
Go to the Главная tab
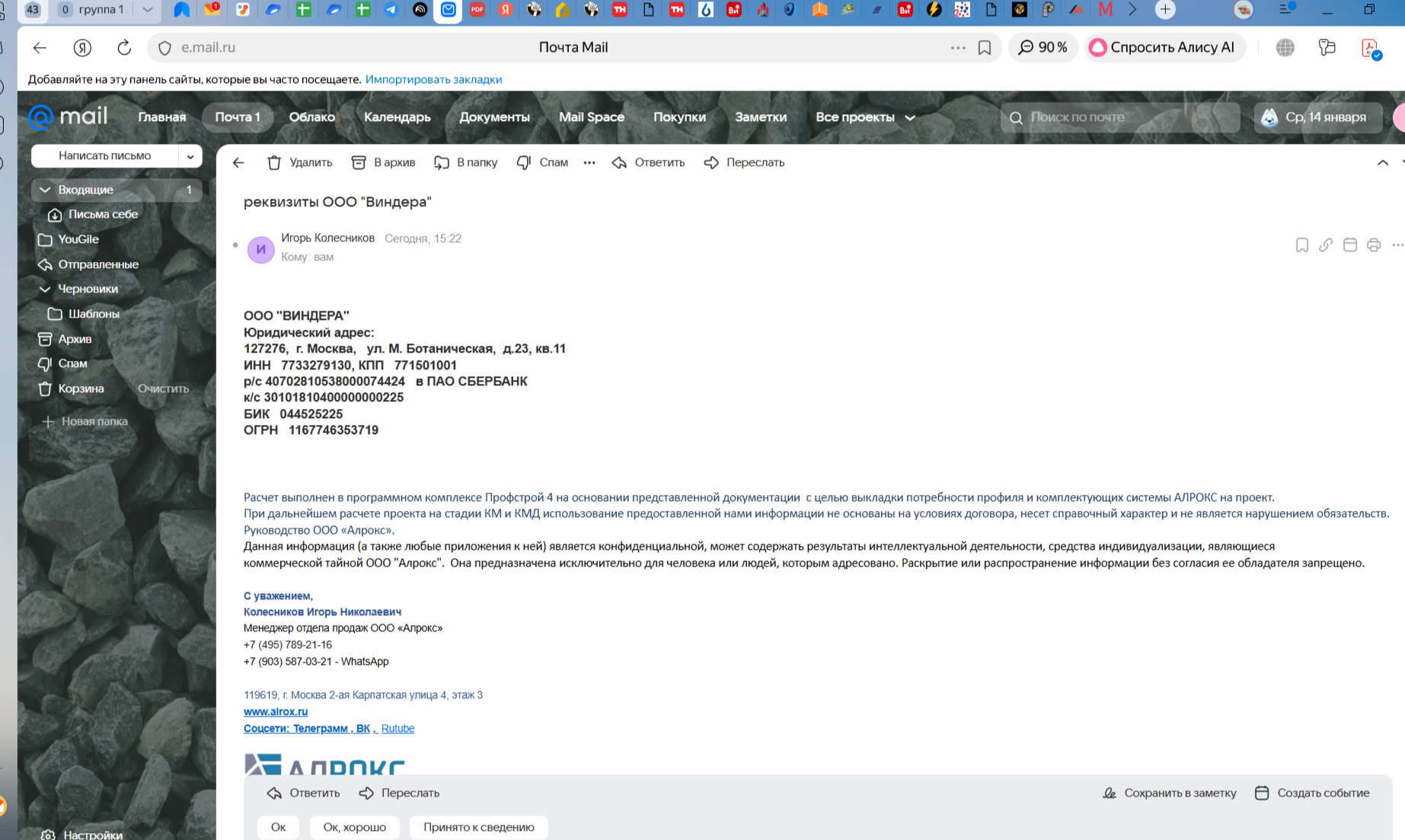[x=161, y=117]
